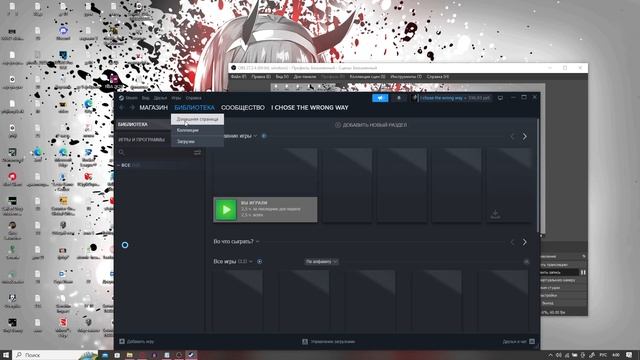
Task: Click the volume icon in system tray
Action: point(558,355)
